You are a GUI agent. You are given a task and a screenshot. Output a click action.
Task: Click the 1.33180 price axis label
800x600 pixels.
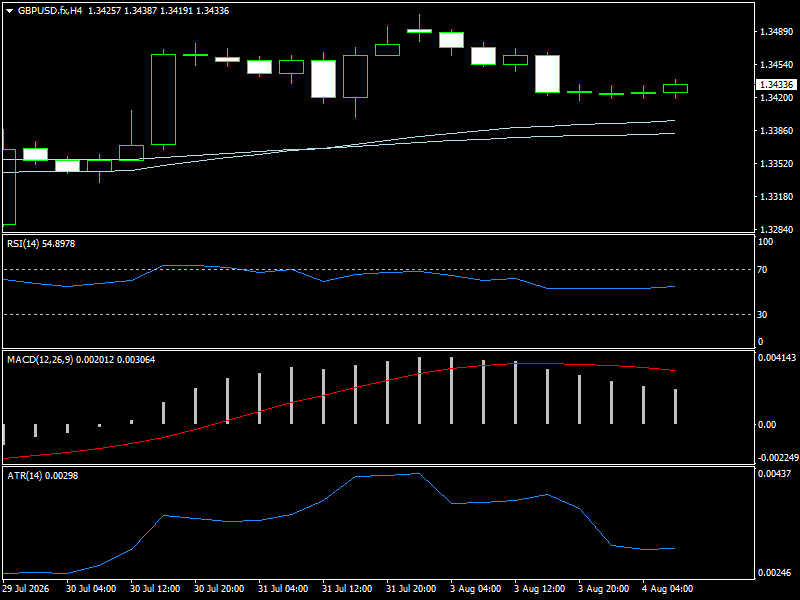777,196
